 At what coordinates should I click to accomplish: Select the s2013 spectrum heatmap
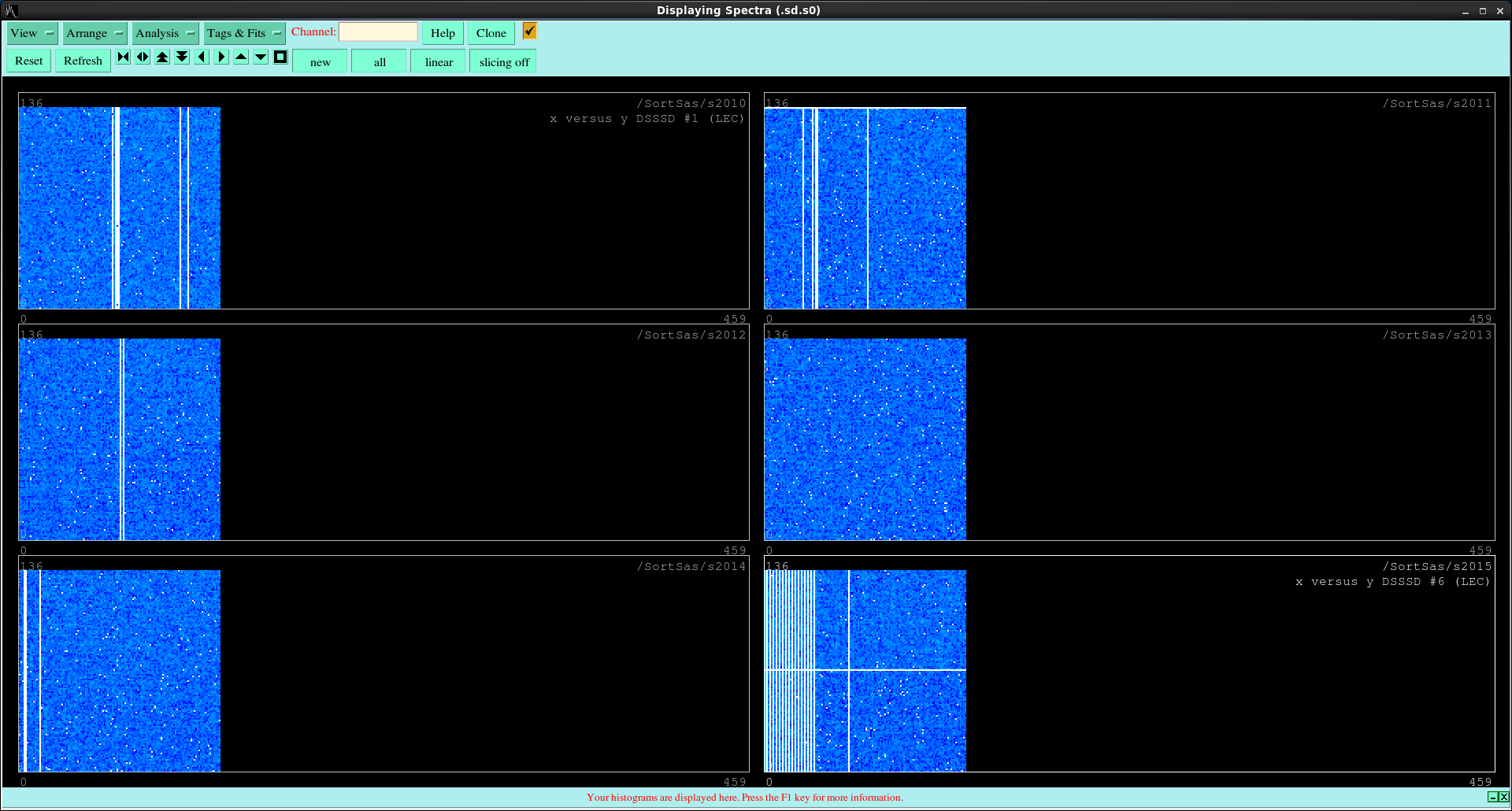865,439
